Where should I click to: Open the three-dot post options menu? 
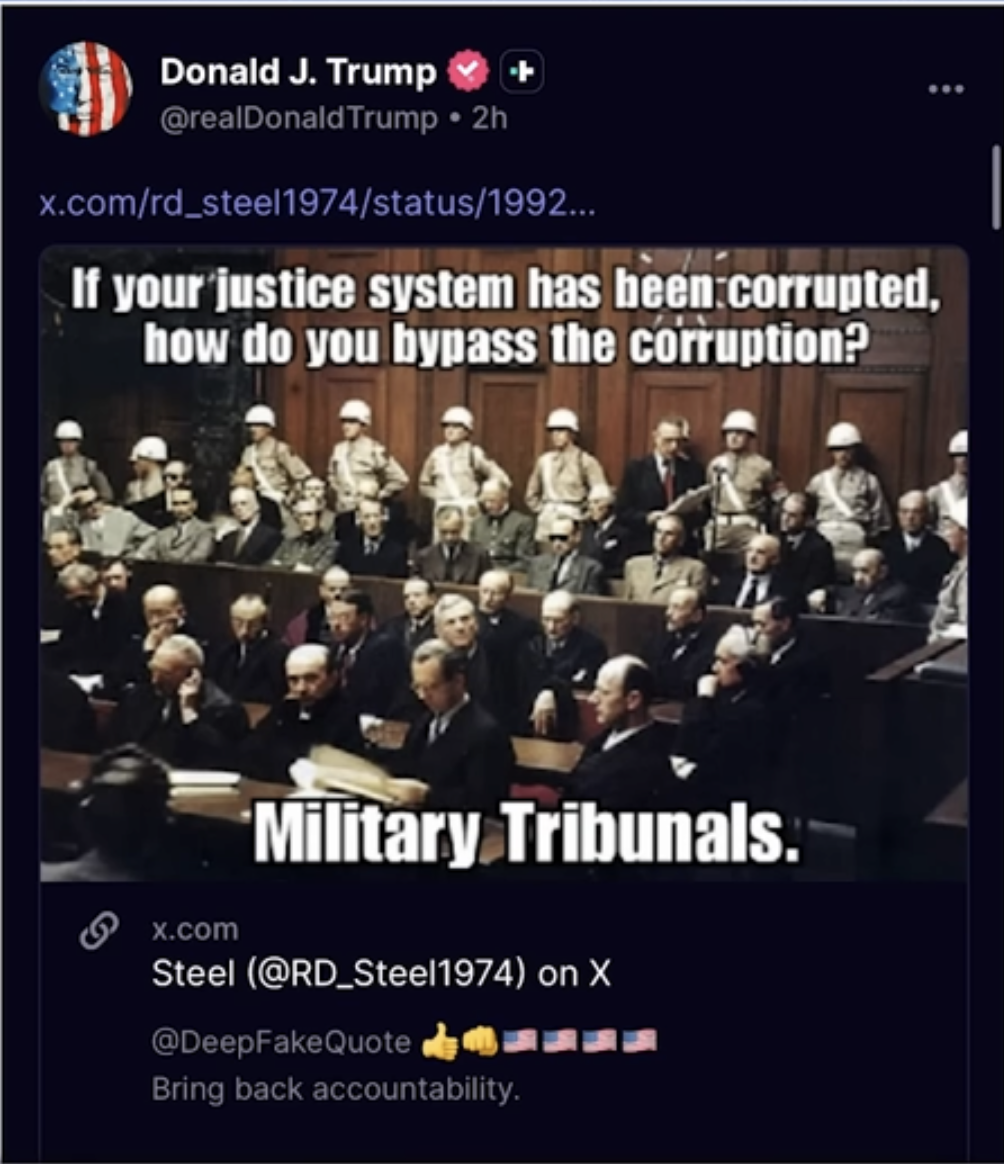pyautogui.click(x=946, y=89)
